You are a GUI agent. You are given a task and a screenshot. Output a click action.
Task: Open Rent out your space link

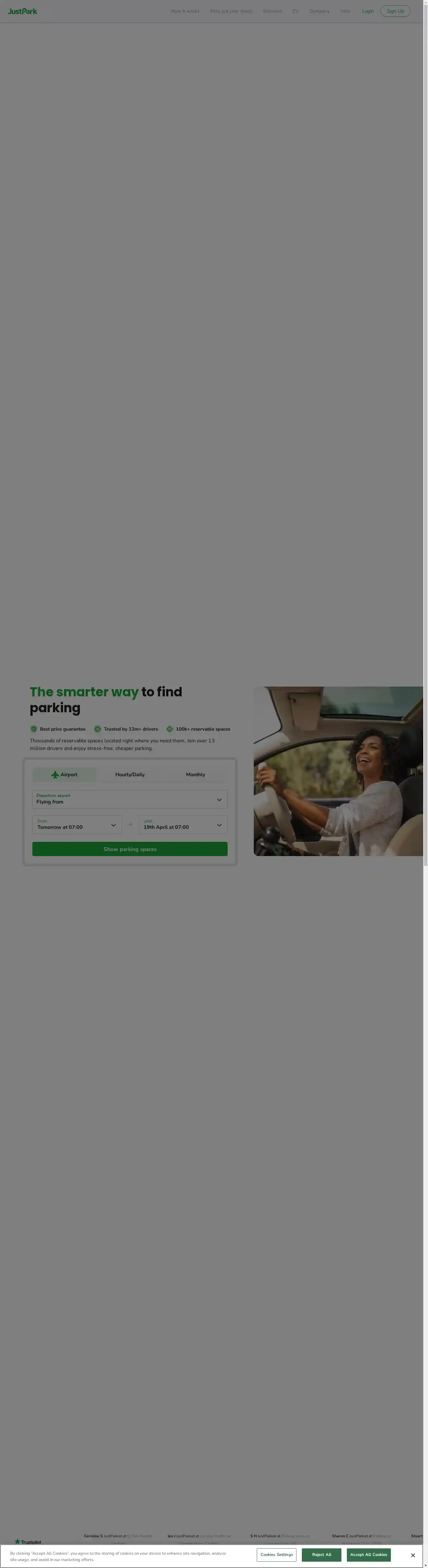(x=231, y=11)
